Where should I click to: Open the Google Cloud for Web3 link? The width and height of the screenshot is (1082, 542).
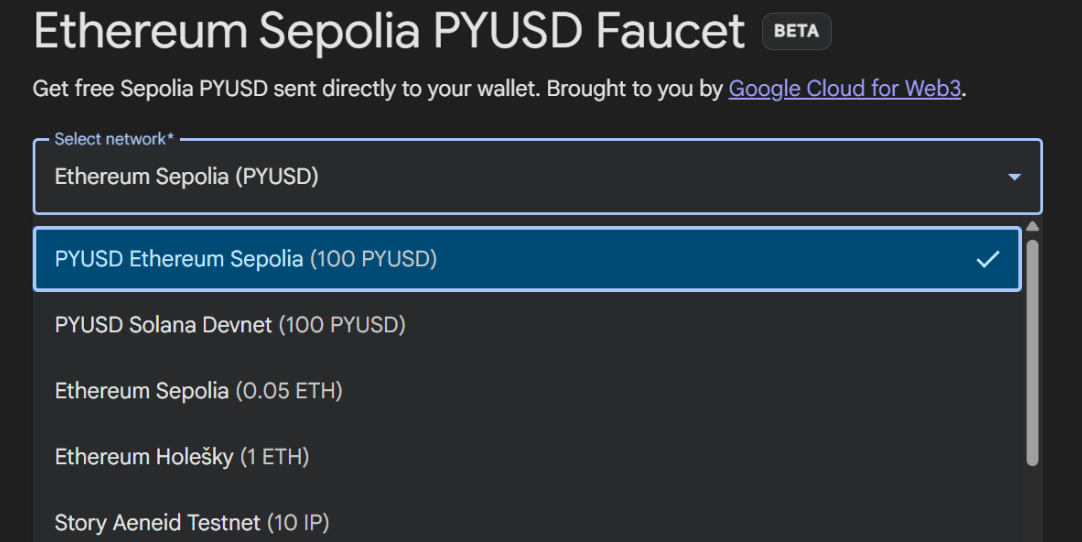coord(844,89)
